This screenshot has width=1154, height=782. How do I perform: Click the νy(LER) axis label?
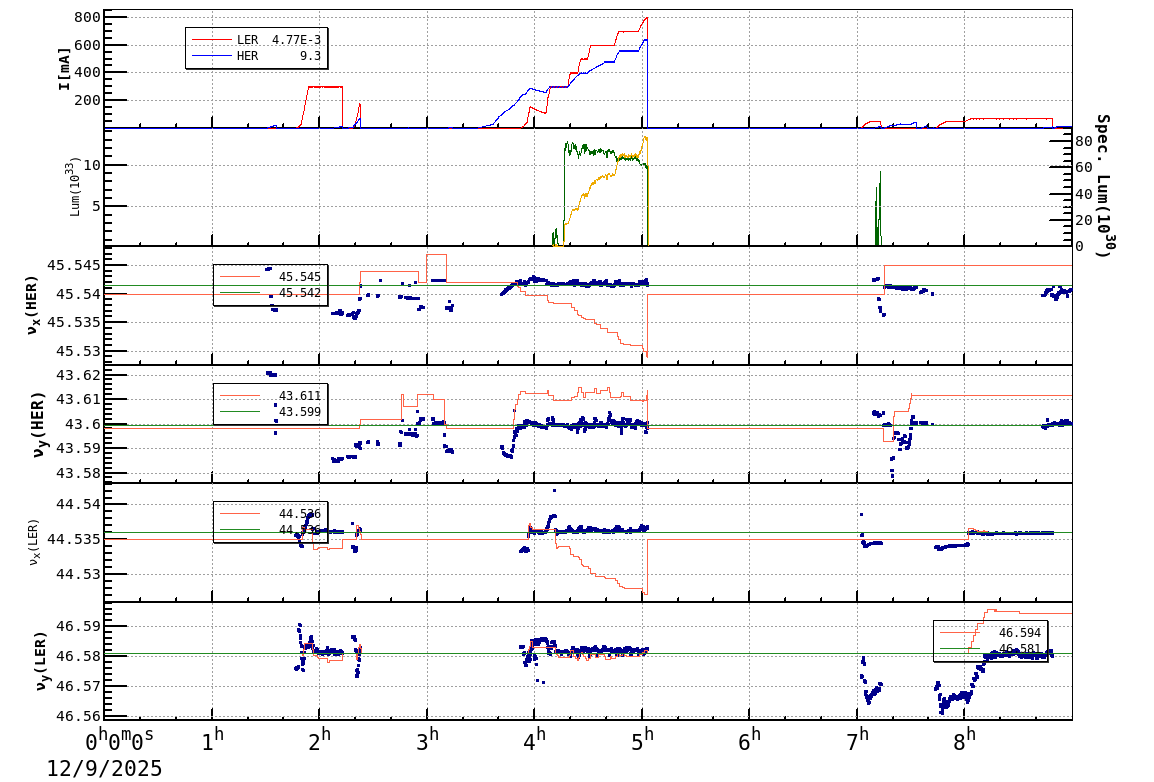(x=39, y=661)
